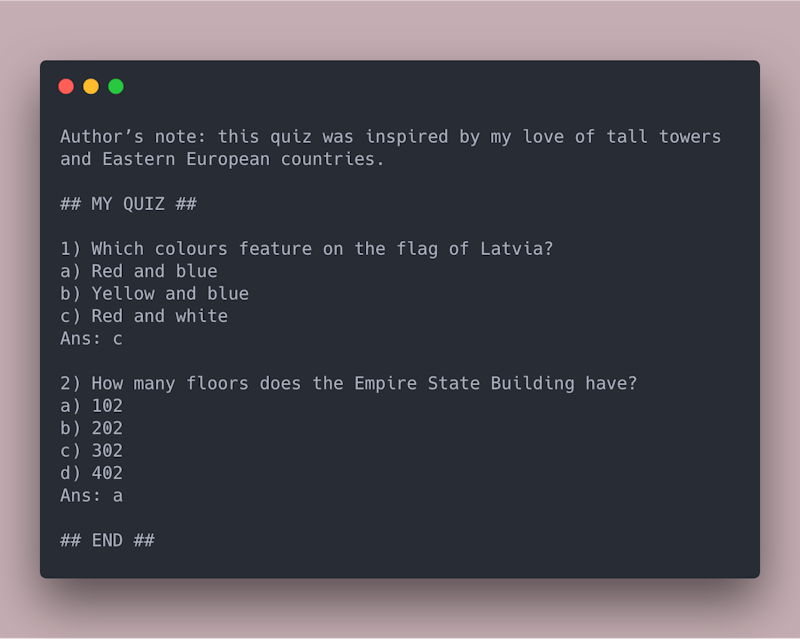Click answer option "b) 202"

pyautogui.click(x=92, y=428)
